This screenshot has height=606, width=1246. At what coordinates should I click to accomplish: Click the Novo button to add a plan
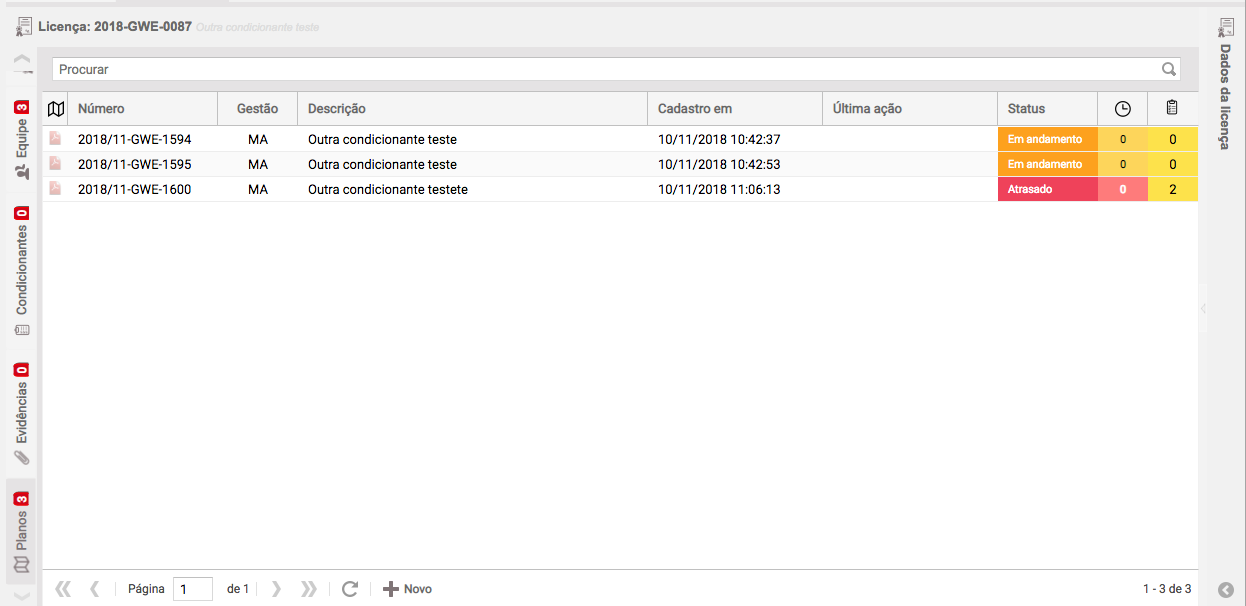click(407, 589)
